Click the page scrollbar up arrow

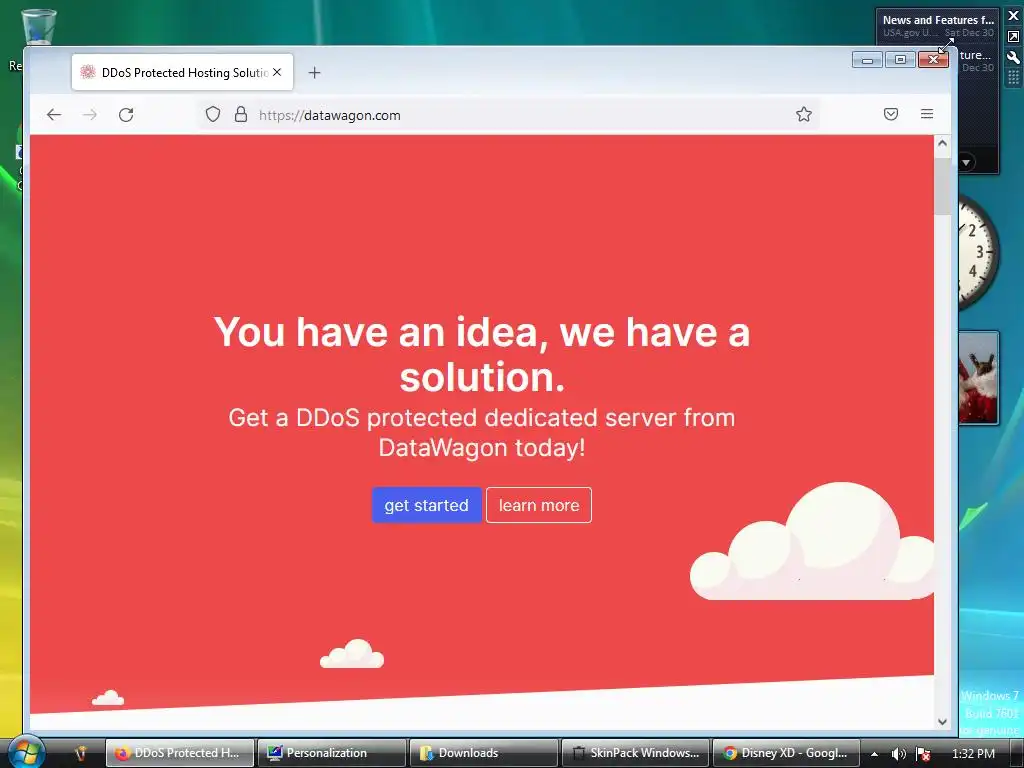(x=942, y=143)
